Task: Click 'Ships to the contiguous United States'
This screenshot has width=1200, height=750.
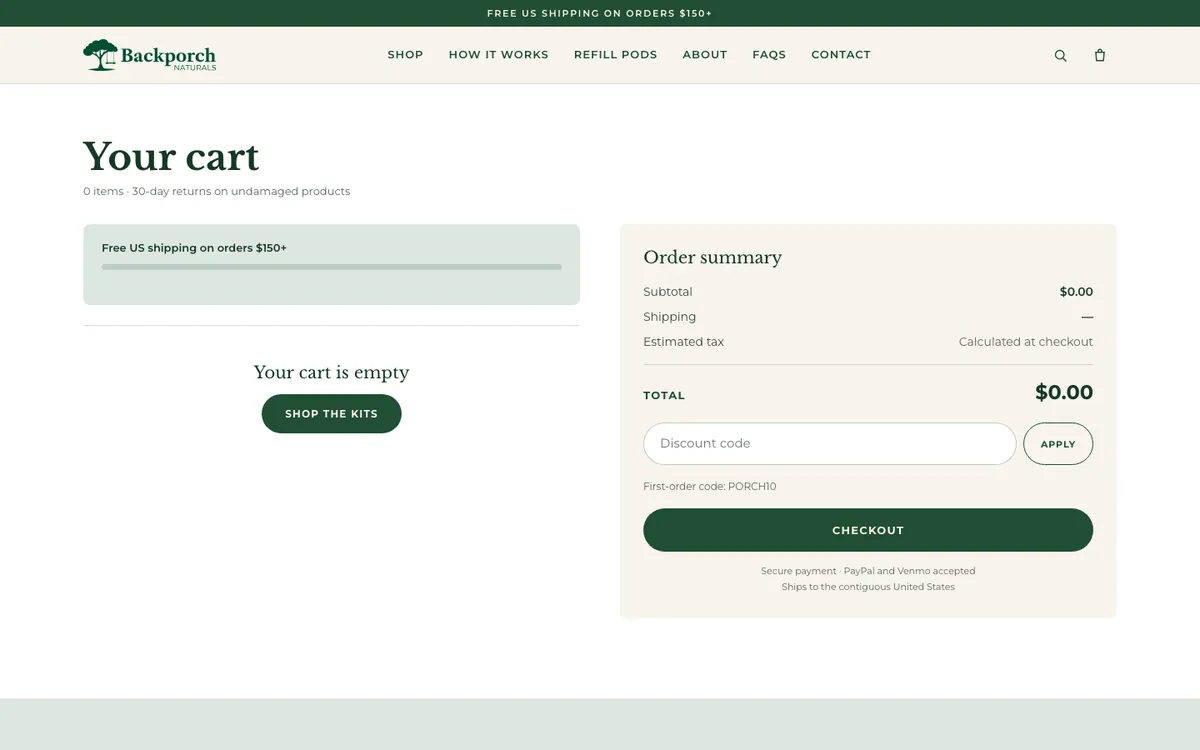Action: pos(868,587)
